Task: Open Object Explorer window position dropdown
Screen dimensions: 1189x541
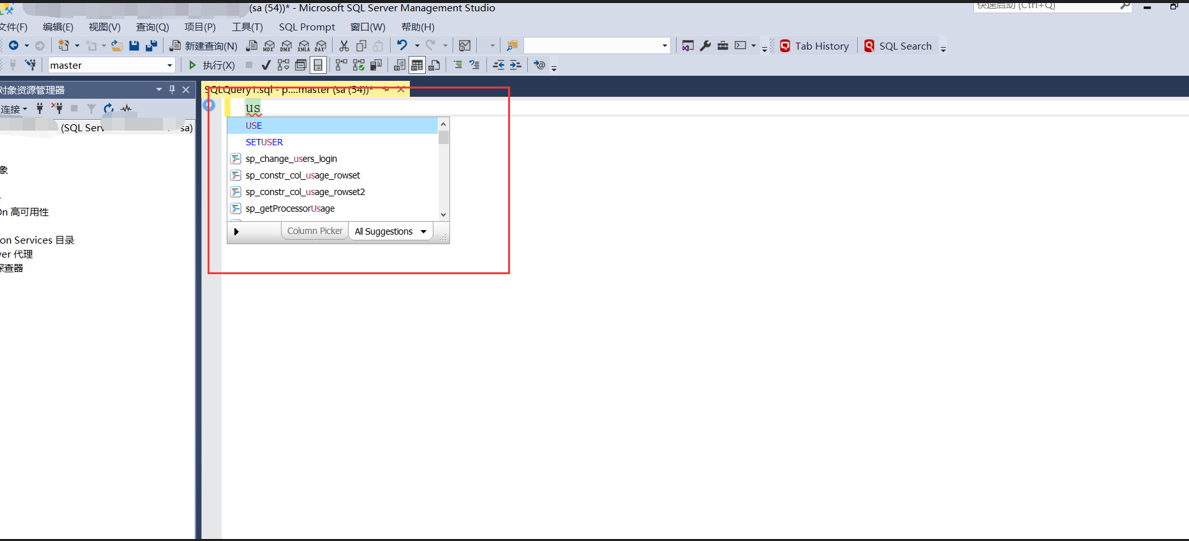Action: tap(158, 90)
